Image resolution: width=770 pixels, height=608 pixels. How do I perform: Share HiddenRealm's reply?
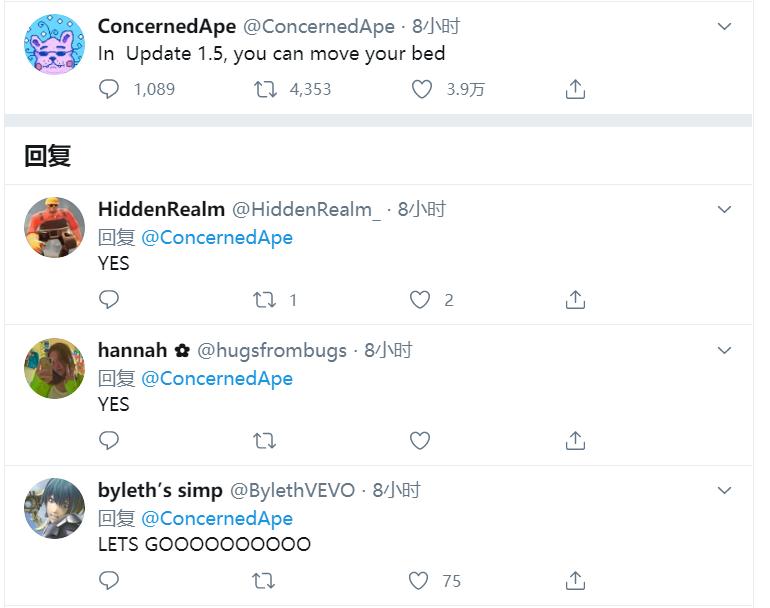(x=575, y=299)
